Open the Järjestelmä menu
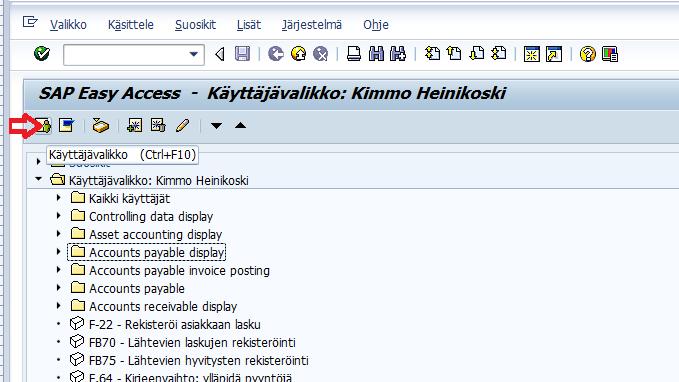The height and width of the screenshot is (382, 679). [x=312, y=25]
